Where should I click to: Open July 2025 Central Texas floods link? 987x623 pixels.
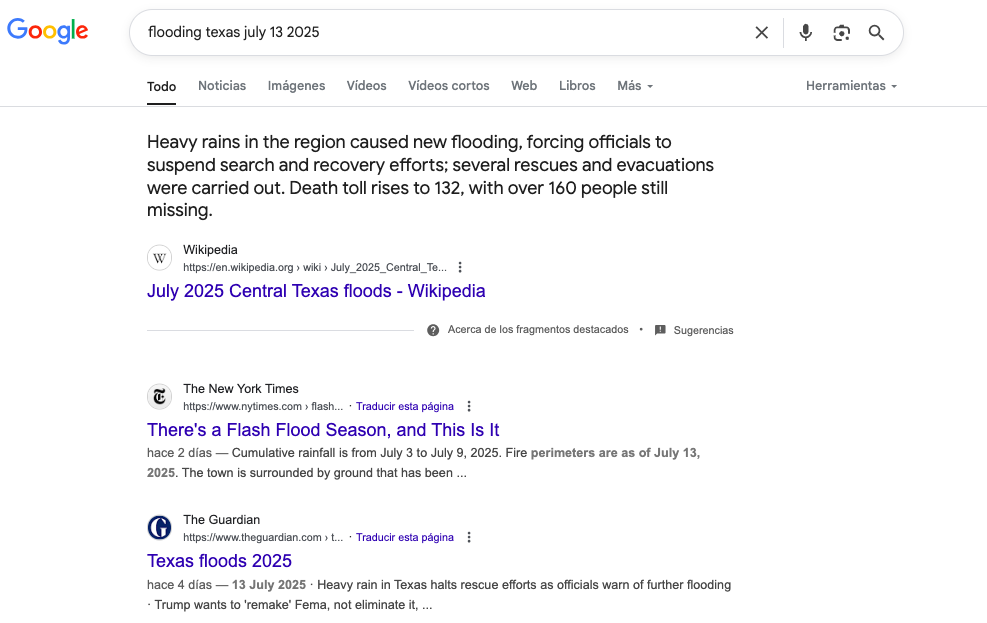coord(316,291)
